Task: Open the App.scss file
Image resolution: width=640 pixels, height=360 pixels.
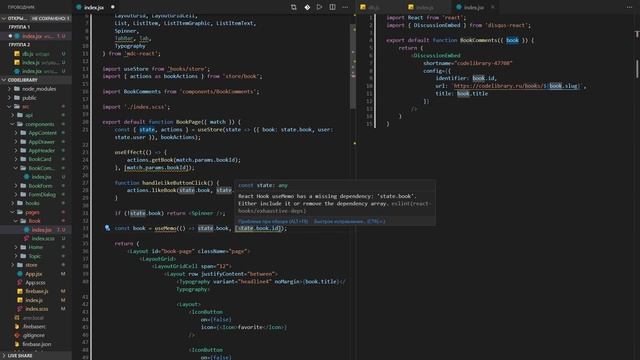Action: click(x=36, y=282)
